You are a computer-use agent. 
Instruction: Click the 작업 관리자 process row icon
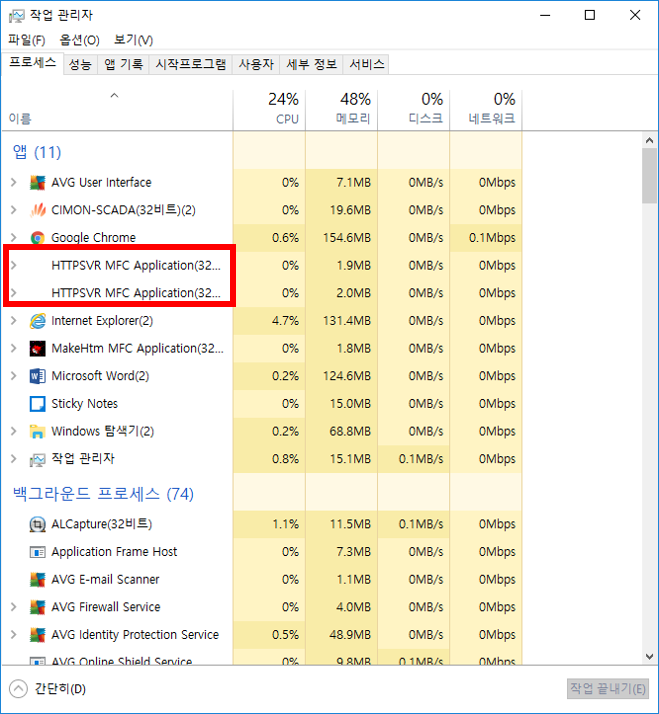coord(37,459)
